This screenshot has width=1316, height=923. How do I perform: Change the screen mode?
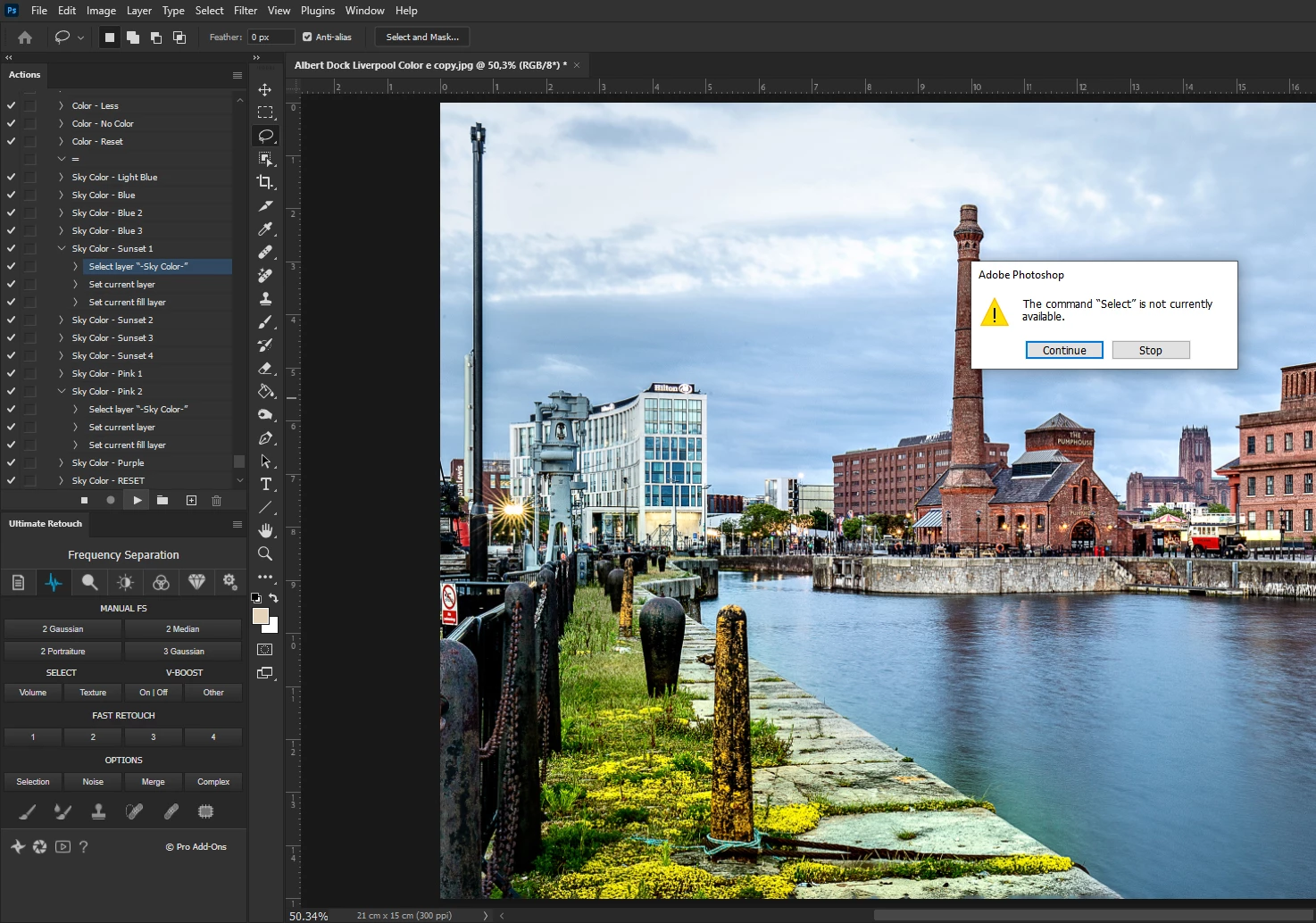265,673
